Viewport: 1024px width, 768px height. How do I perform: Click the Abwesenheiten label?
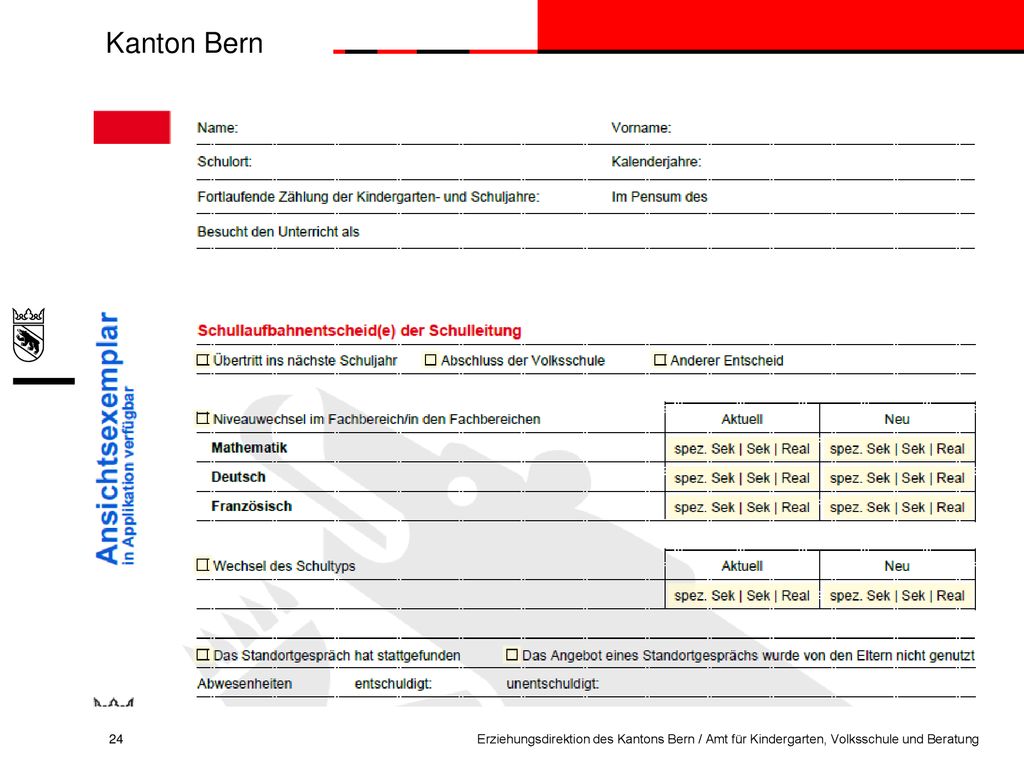pos(245,684)
